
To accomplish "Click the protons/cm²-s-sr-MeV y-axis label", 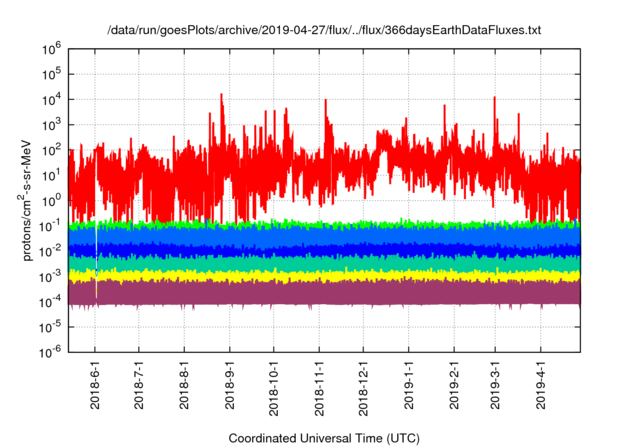I will (31, 198).
